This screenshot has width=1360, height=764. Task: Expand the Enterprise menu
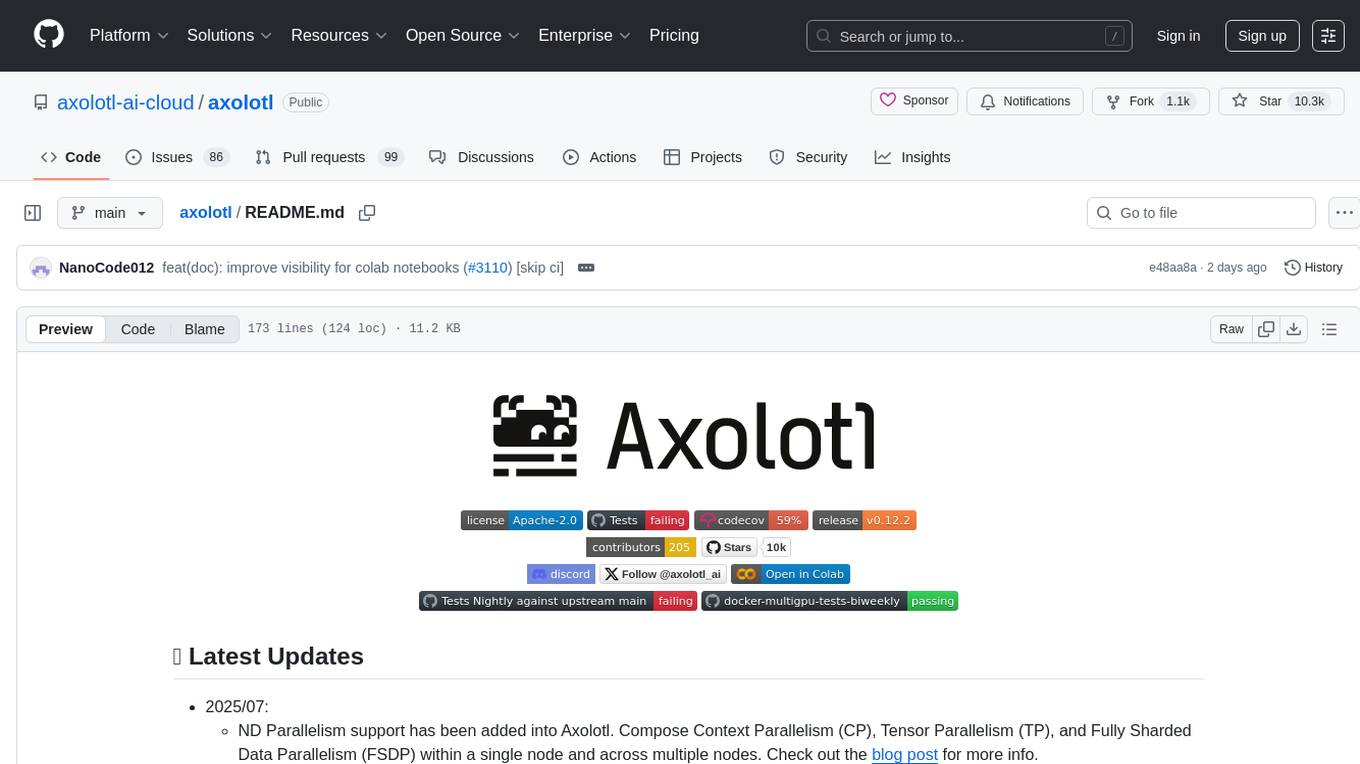point(584,35)
